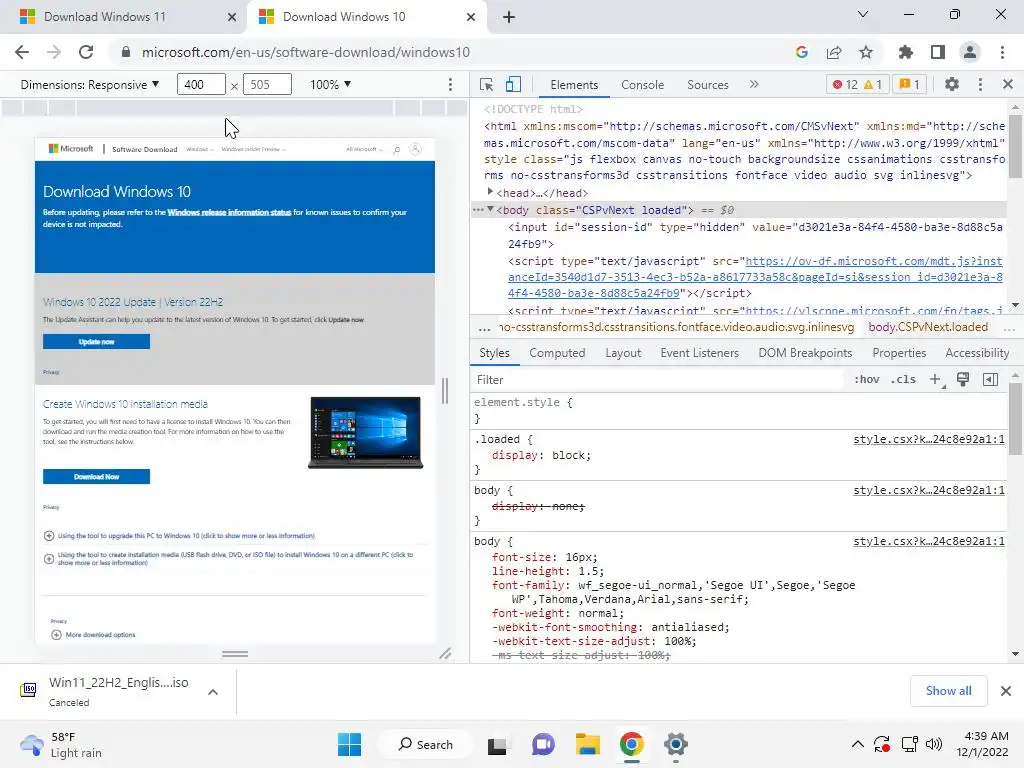
Task: Open Chrome three-dot main menu
Action: pos(1002,52)
